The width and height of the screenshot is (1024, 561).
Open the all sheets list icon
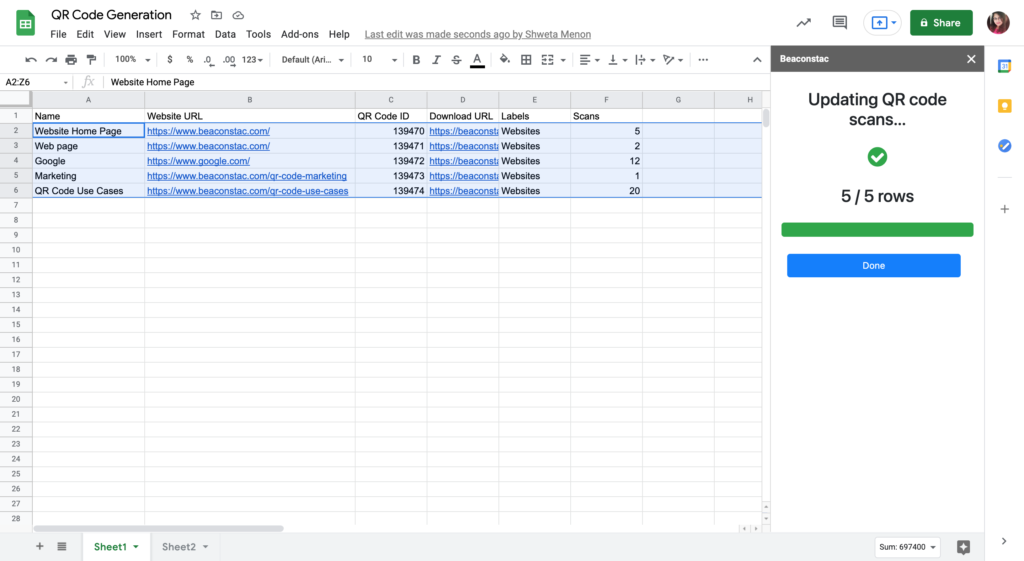(61, 547)
